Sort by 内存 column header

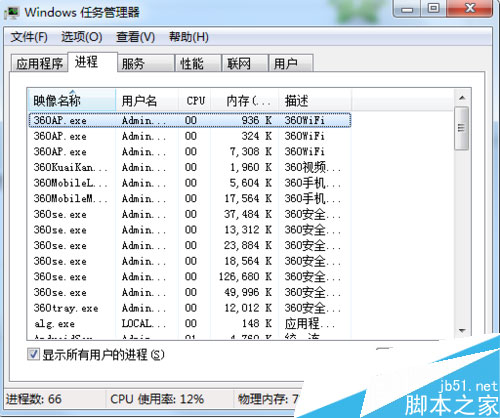[244, 100]
